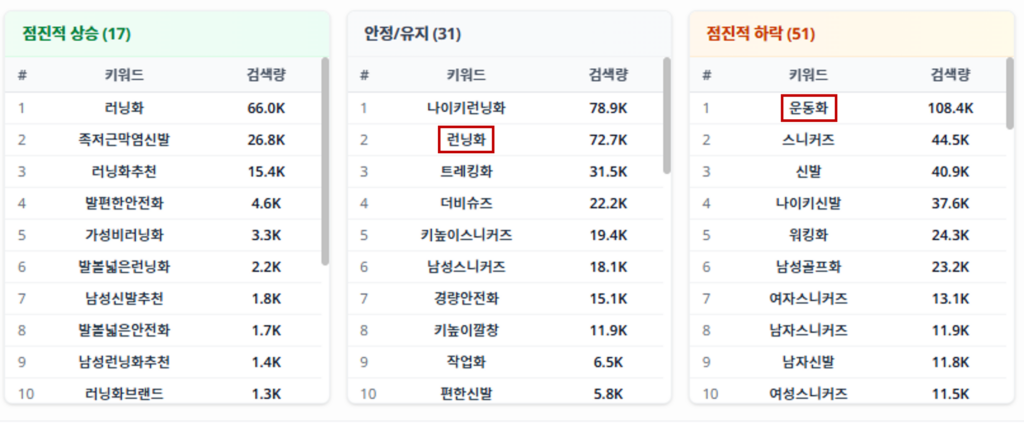
Task: Click the highlighted 런닝화 keyword
Action: 466,140
